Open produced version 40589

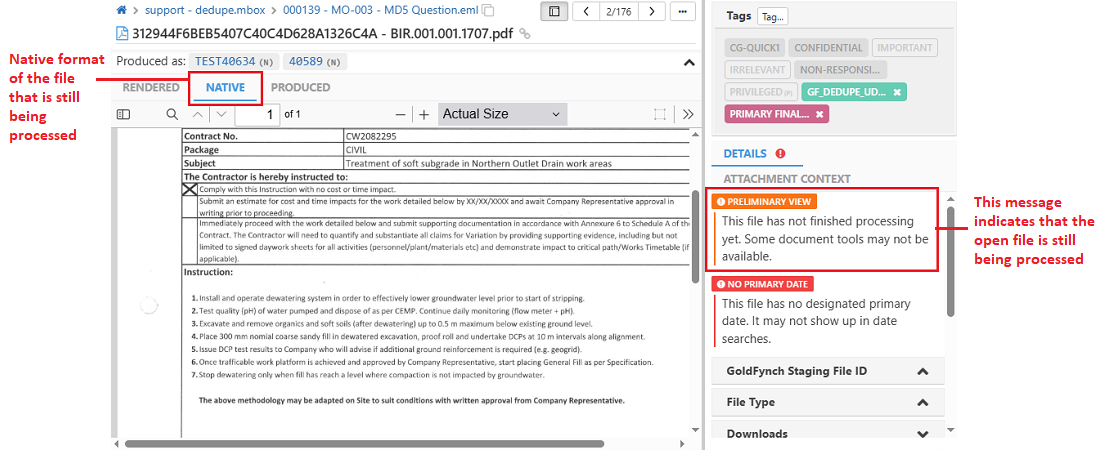click(315, 62)
